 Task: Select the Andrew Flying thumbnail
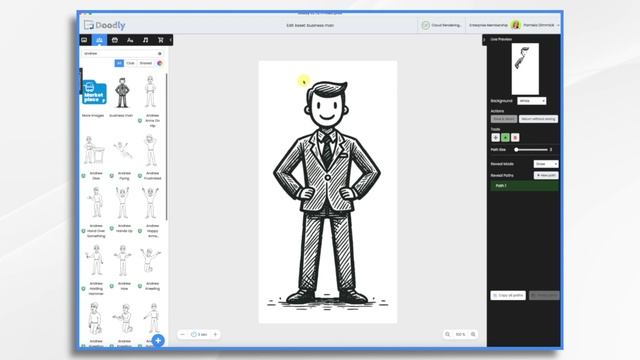(123, 150)
